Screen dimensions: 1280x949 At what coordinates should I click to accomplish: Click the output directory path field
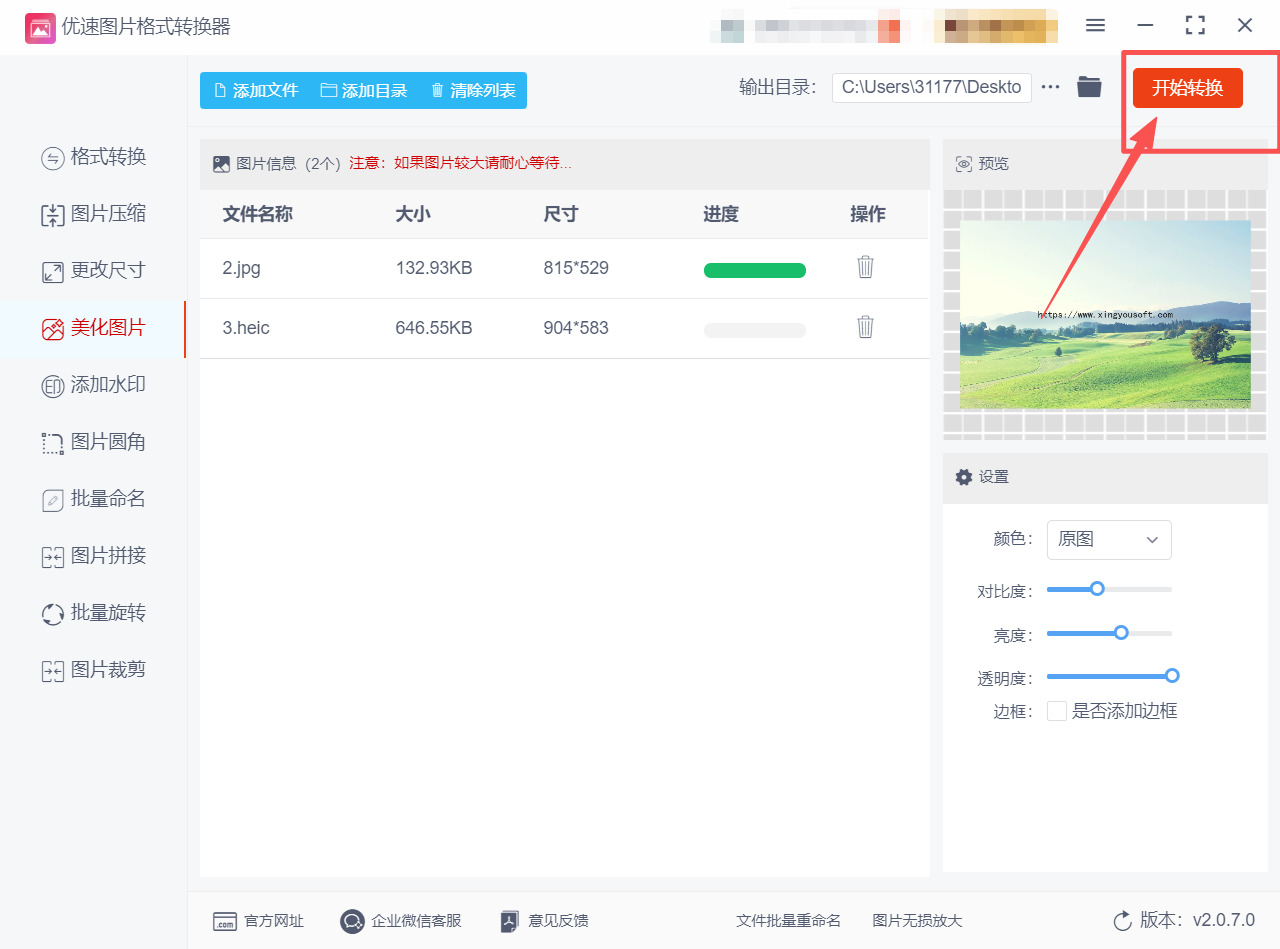(x=931, y=87)
